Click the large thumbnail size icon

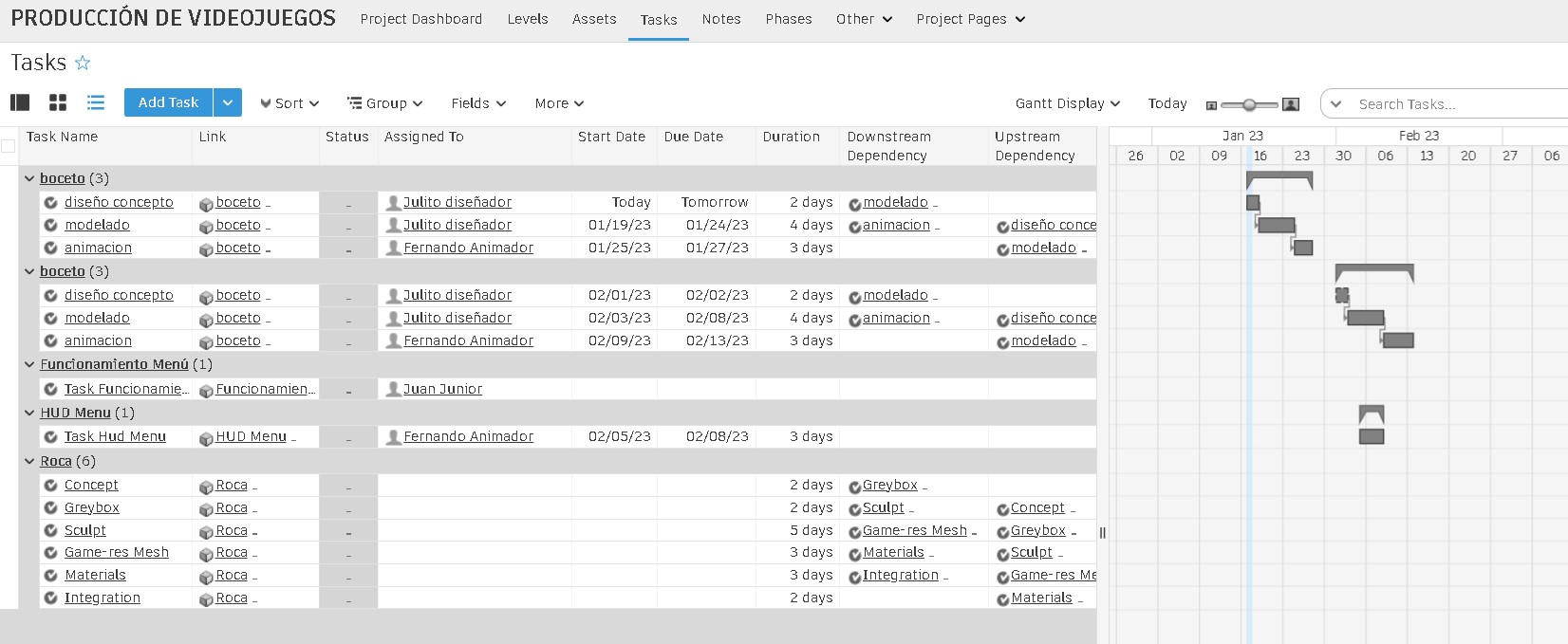pos(1290,103)
